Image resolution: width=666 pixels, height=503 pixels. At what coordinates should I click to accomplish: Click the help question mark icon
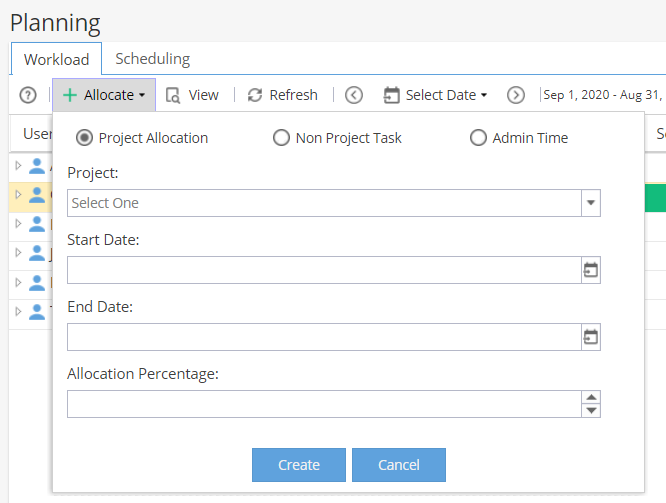pos(28,95)
